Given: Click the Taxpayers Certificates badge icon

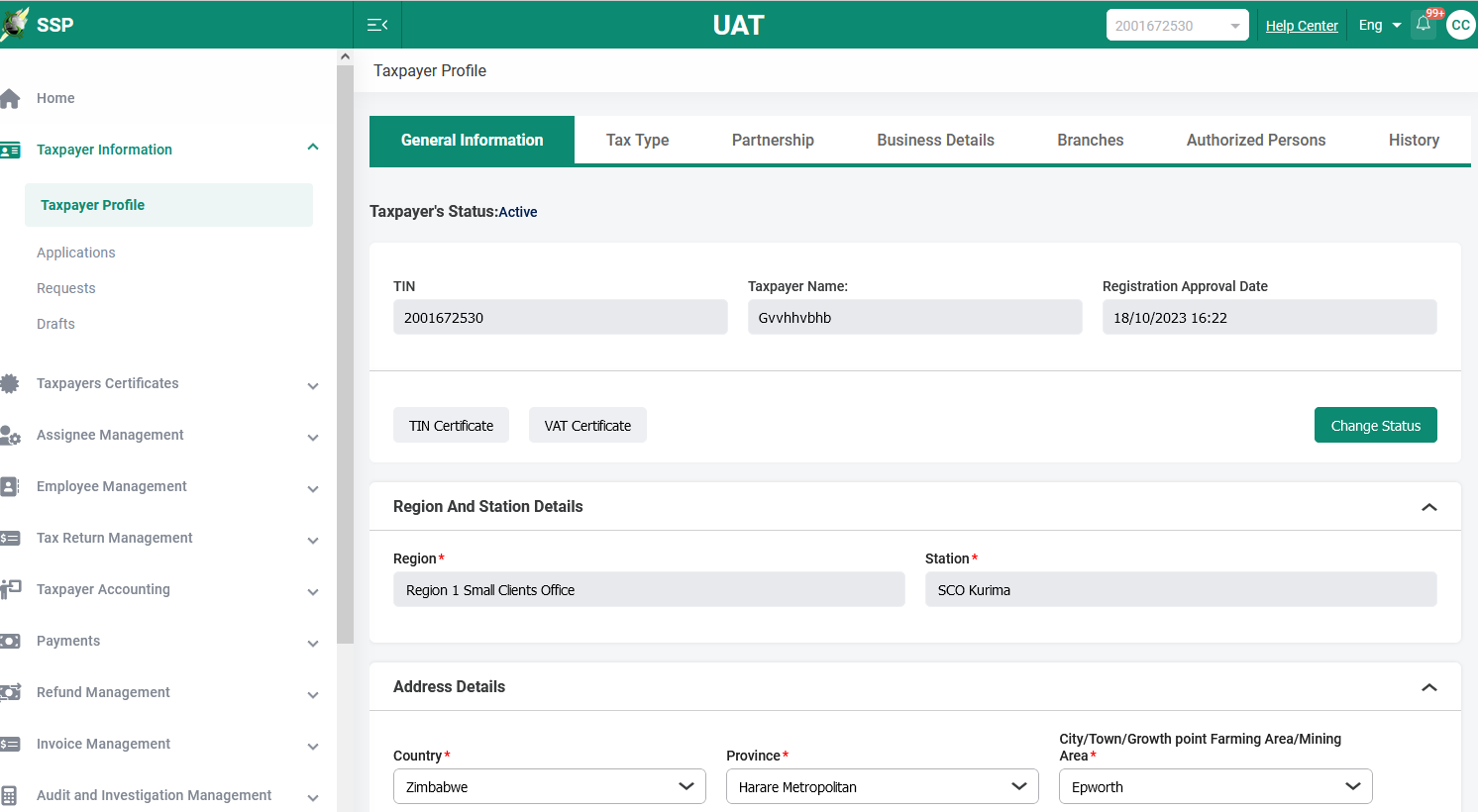Looking at the screenshot, I should click(11, 383).
